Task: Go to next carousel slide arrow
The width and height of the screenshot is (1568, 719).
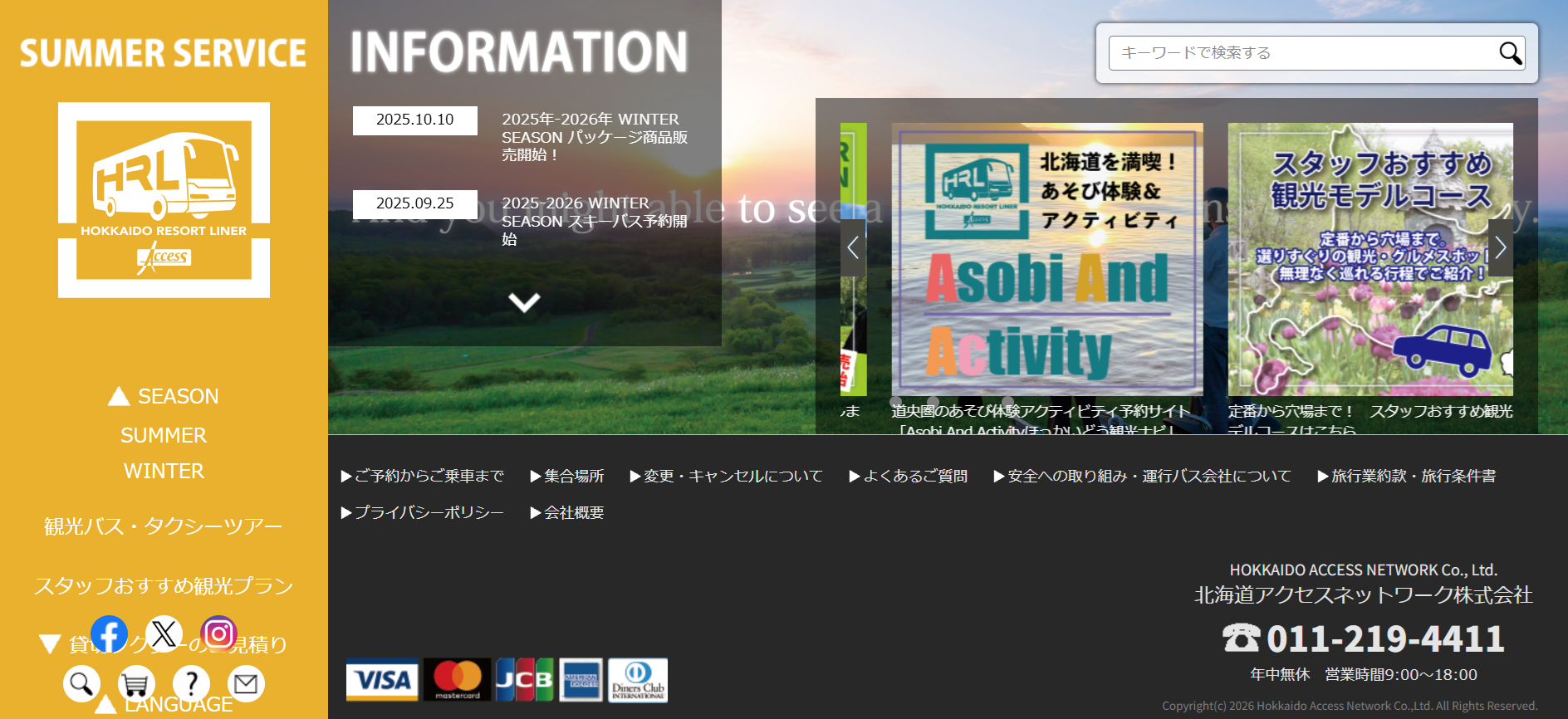Action: point(1500,247)
